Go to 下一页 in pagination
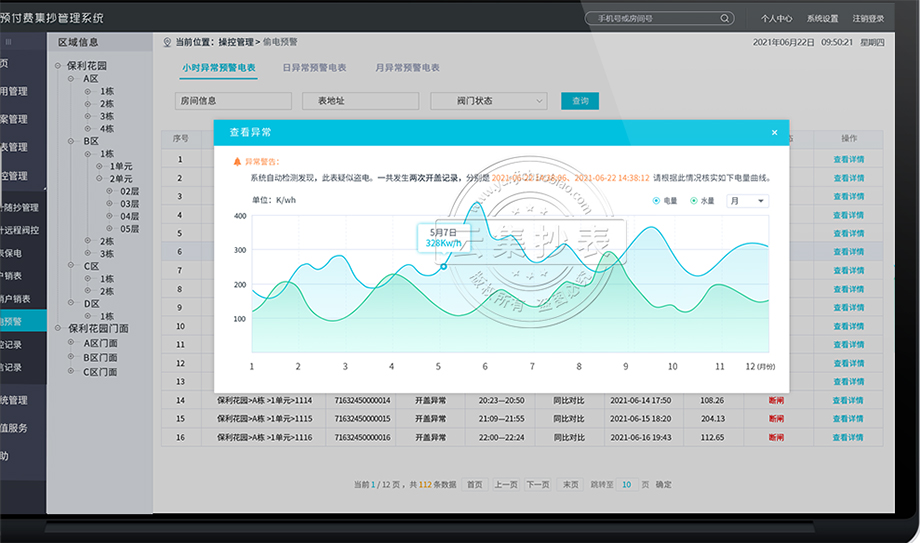The width and height of the screenshot is (920, 543). click(x=538, y=484)
